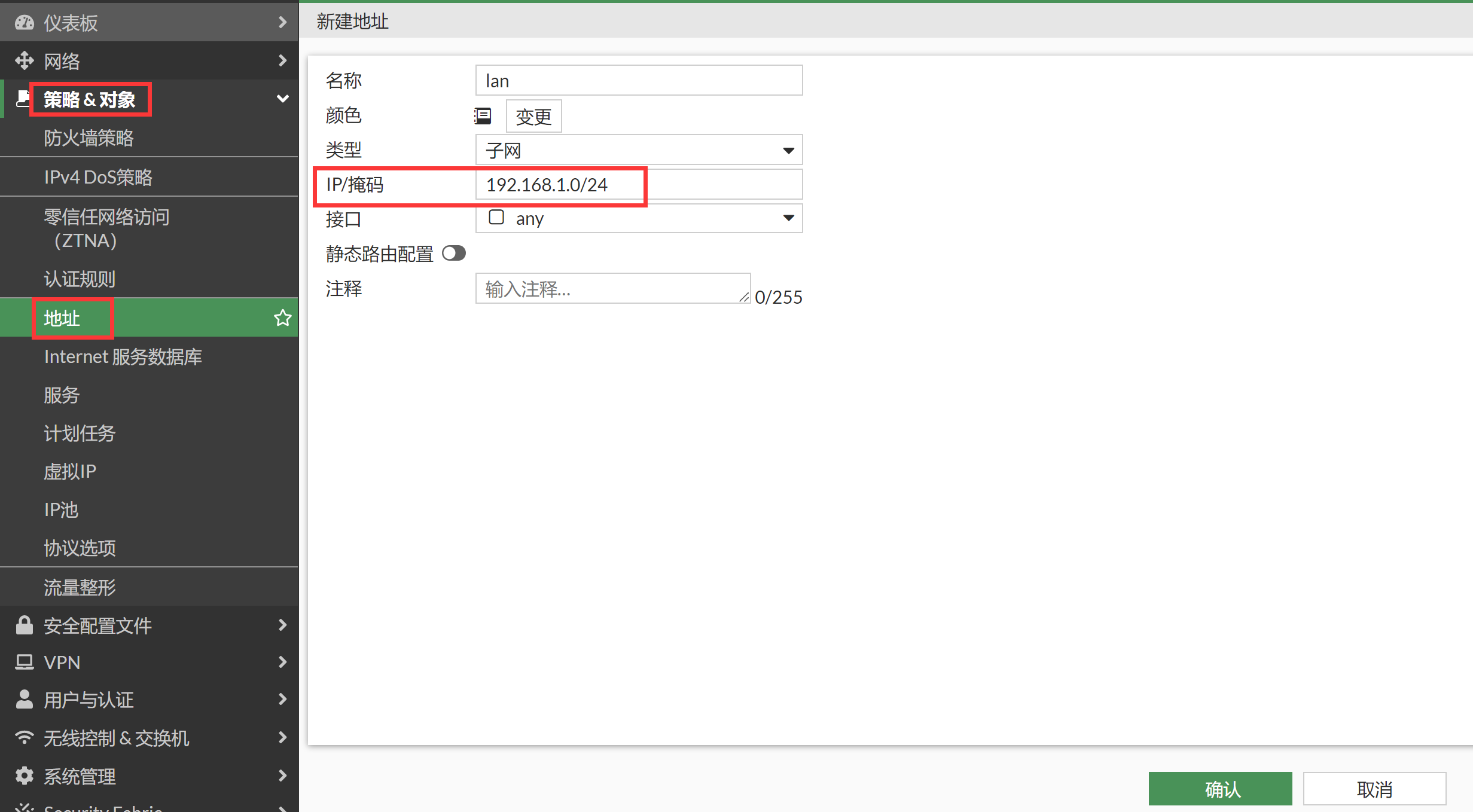
Task: Open 虚拟IP menu item
Action: [x=70, y=471]
